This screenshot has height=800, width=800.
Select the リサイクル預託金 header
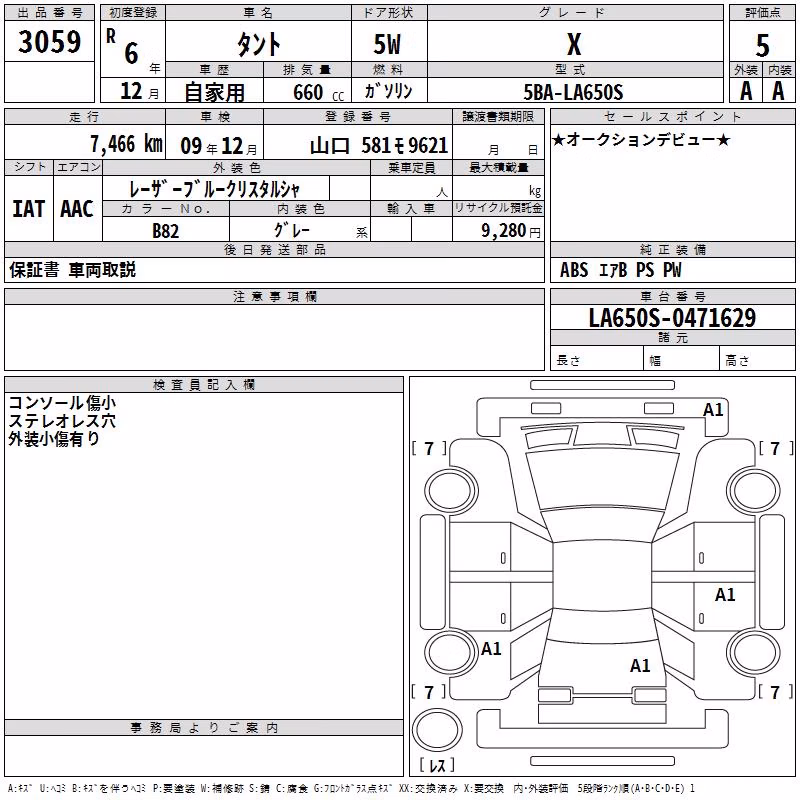tap(498, 208)
